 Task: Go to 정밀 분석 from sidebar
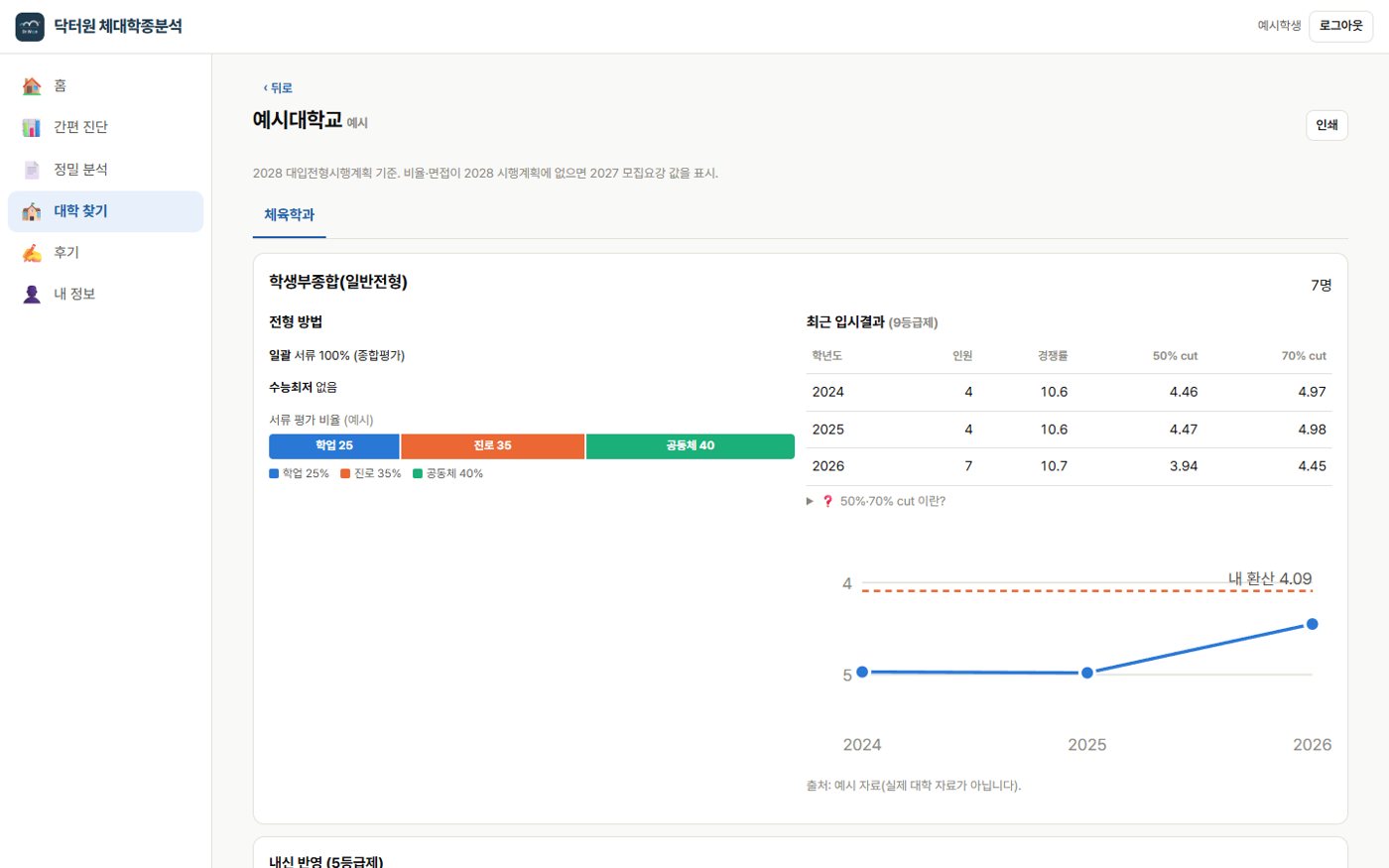[105, 170]
